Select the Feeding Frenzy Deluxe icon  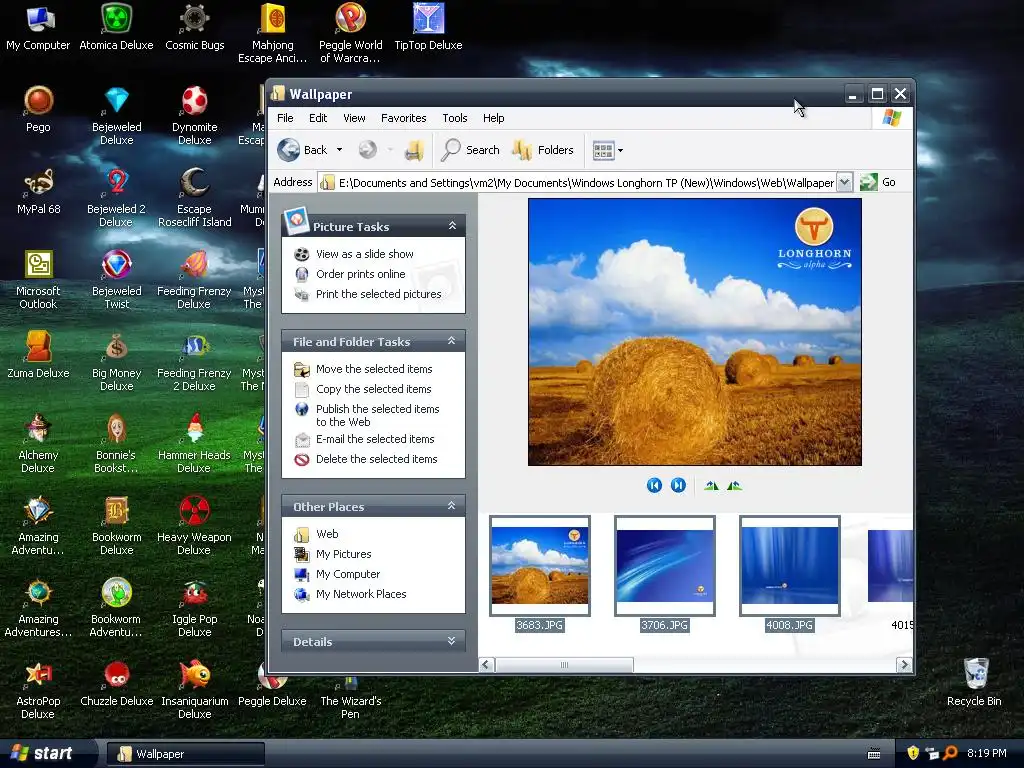coord(194,280)
